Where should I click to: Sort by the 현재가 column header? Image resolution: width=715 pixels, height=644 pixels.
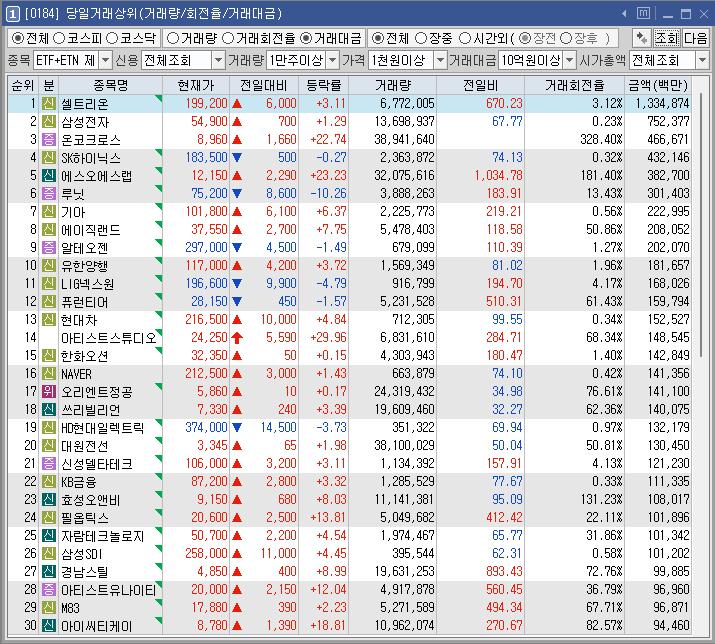click(x=196, y=85)
